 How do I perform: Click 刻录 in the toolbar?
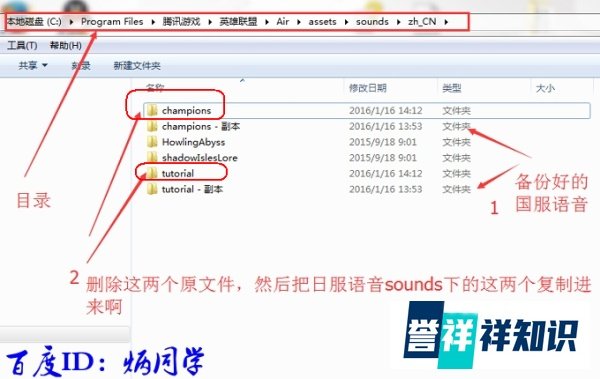click(81, 65)
